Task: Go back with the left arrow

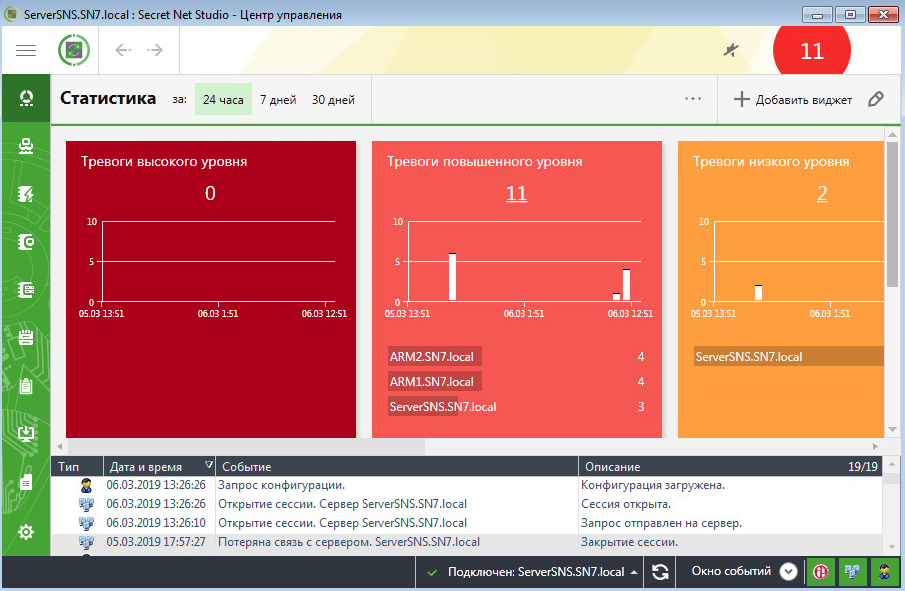Action: coord(123,50)
